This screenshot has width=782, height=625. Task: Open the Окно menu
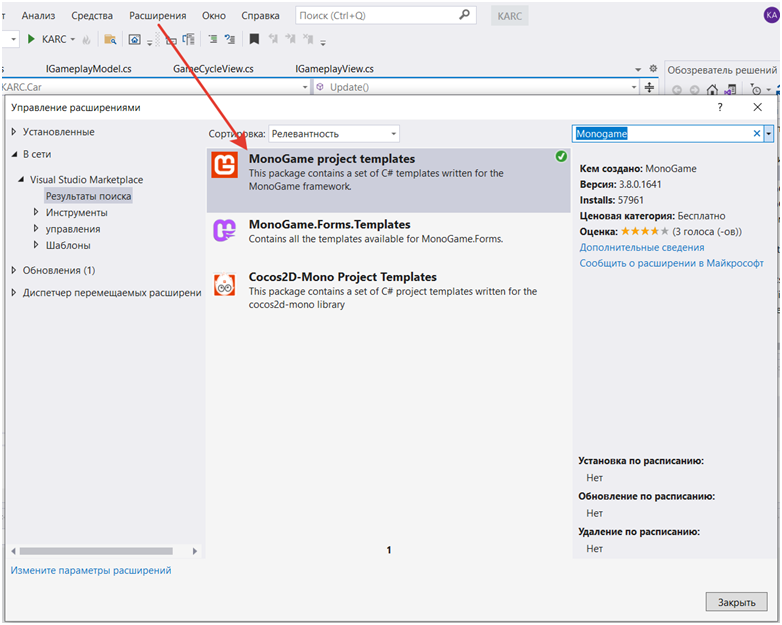click(214, 15)
